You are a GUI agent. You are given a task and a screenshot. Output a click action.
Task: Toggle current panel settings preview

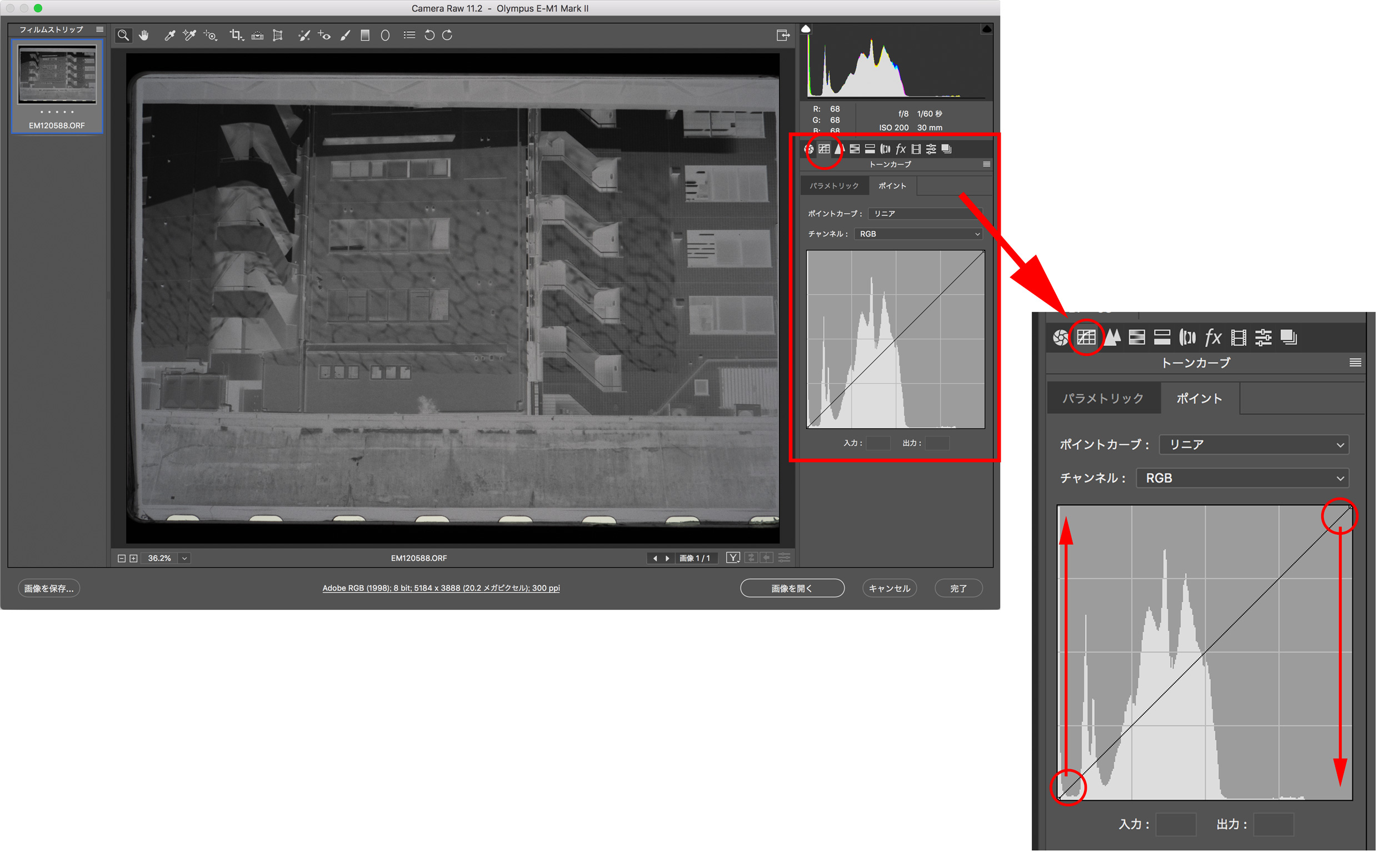pos(785,558)
